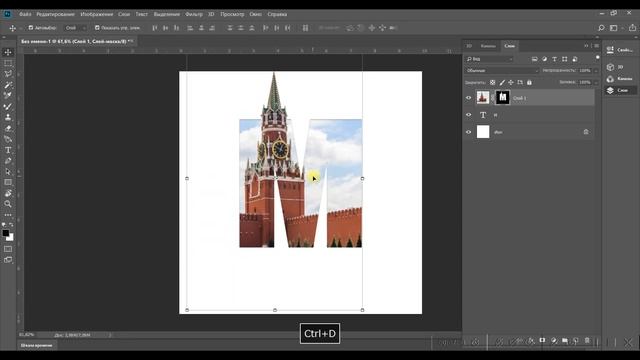
Task: Select the Rectangle shape tool
Action: 8,182
